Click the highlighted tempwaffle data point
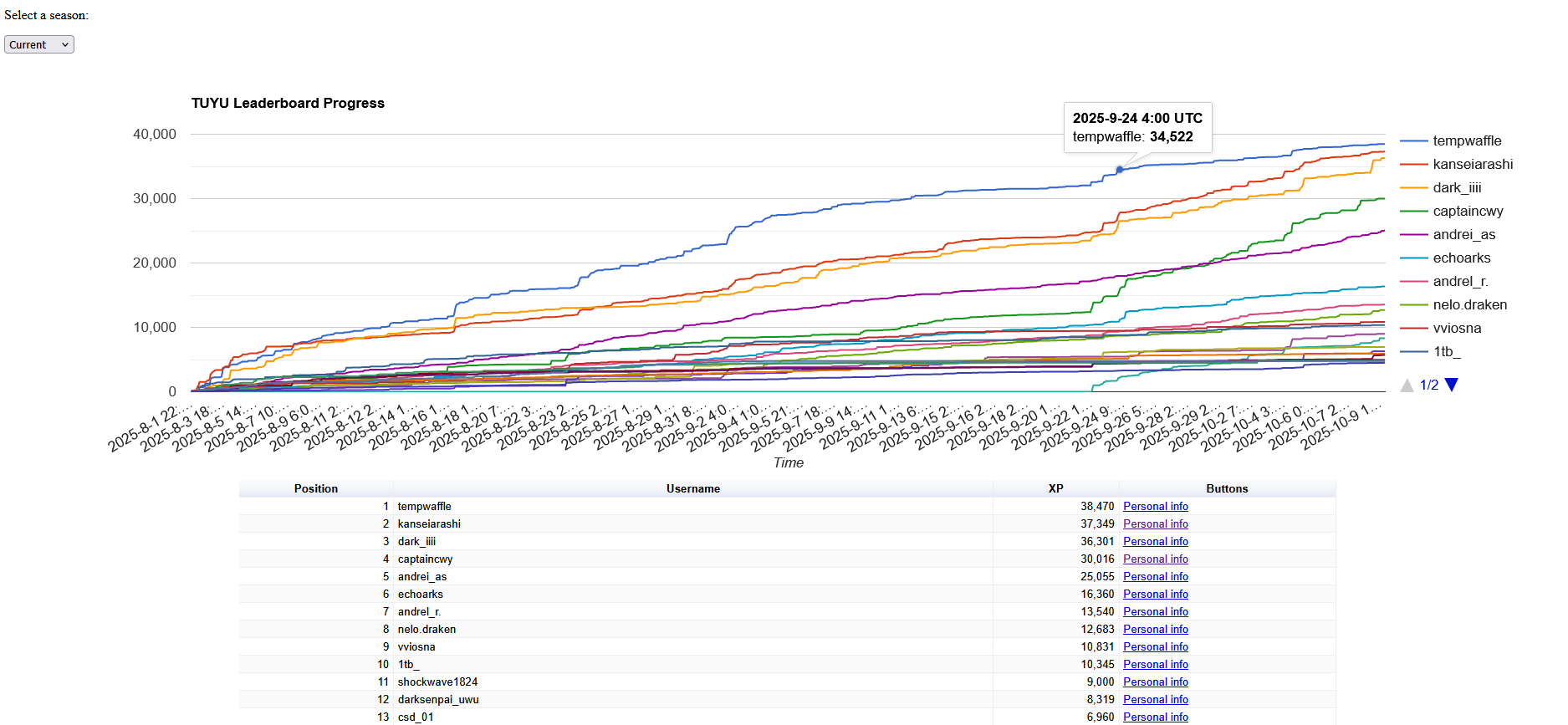Viewport: 1568px width, 725px height. point(1120,170)
